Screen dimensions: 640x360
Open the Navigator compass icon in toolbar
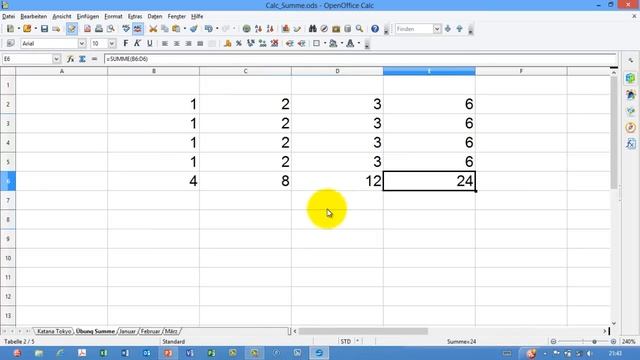(324, 29)
